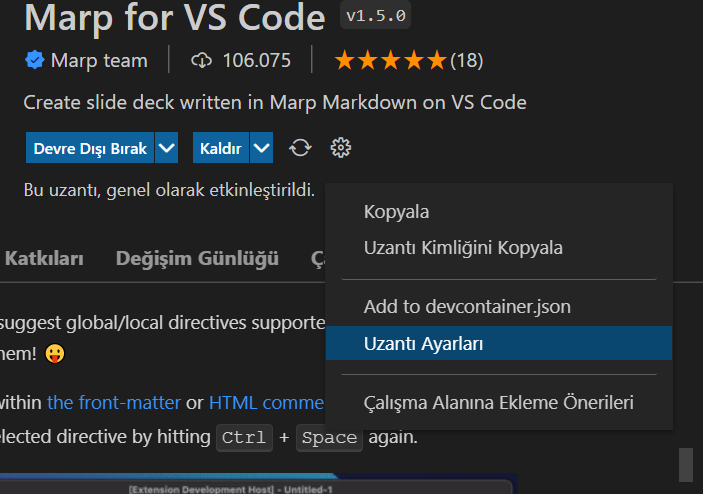Screen dimensions: 703x494
Task: Click the sync extension icon
Action: pyautogui.click(x=300, y=149)
